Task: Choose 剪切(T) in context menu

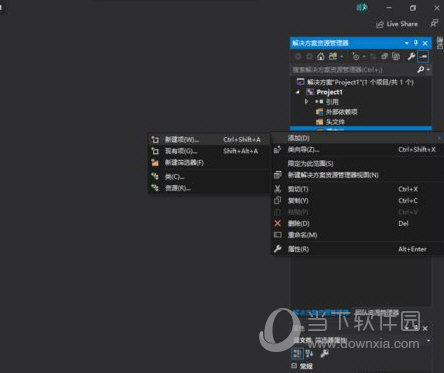Action: coord(358,189)
